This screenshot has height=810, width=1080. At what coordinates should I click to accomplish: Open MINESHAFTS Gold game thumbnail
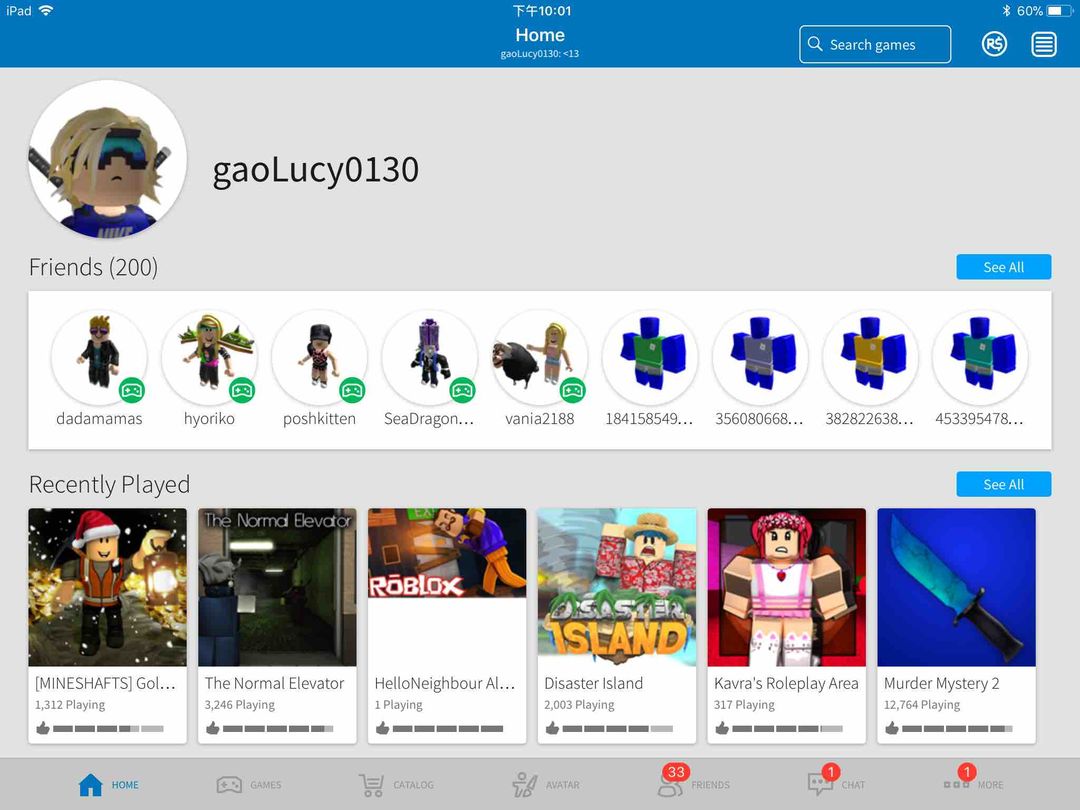coord(107,588)
